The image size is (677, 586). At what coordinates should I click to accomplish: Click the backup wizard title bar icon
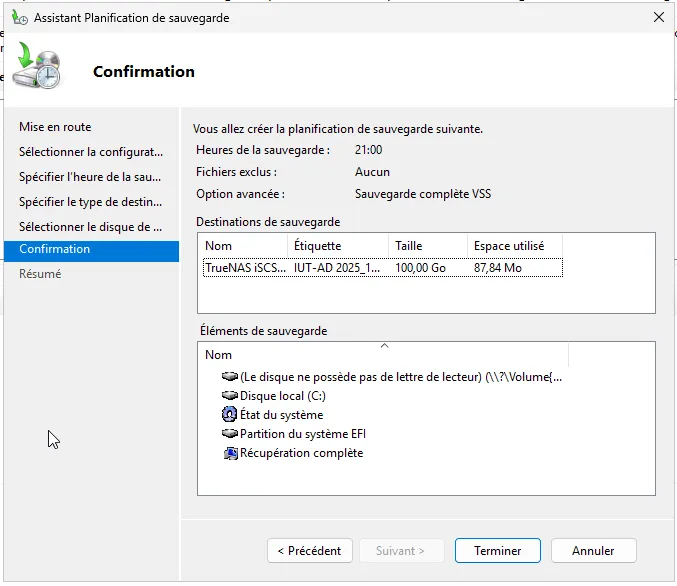coord(19,17)
